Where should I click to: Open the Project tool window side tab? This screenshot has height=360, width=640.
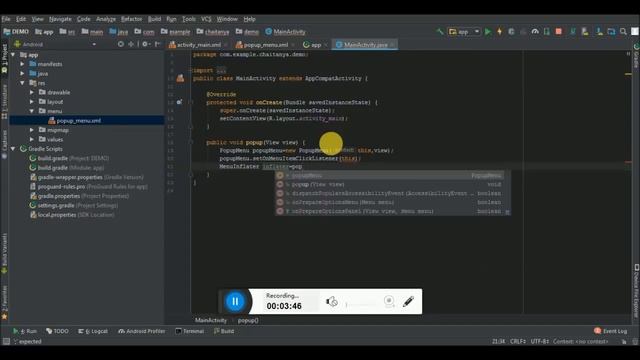(x=4, y=58)
